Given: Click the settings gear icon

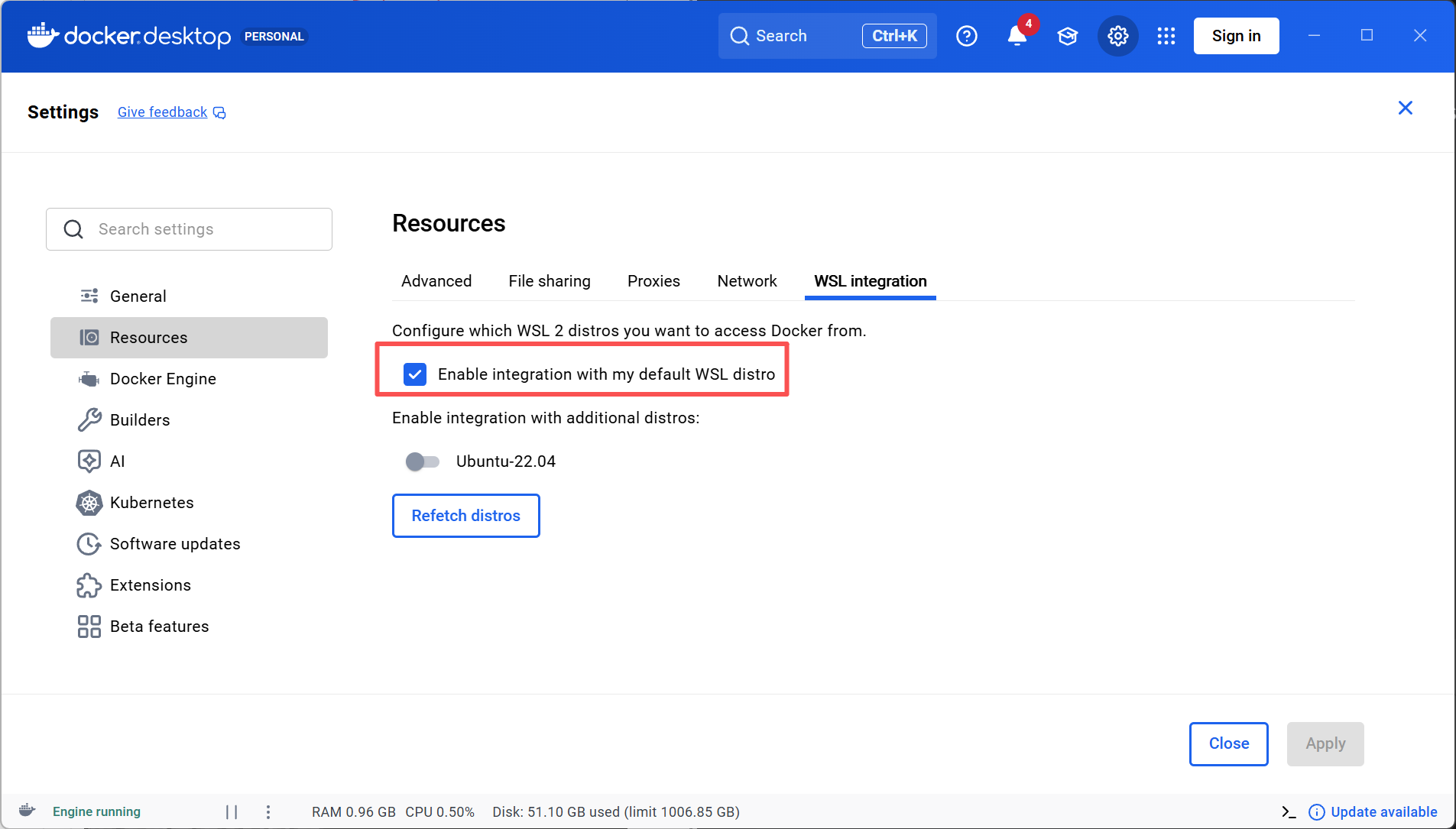Looking at the screenshot, I should coord(1118,36).
